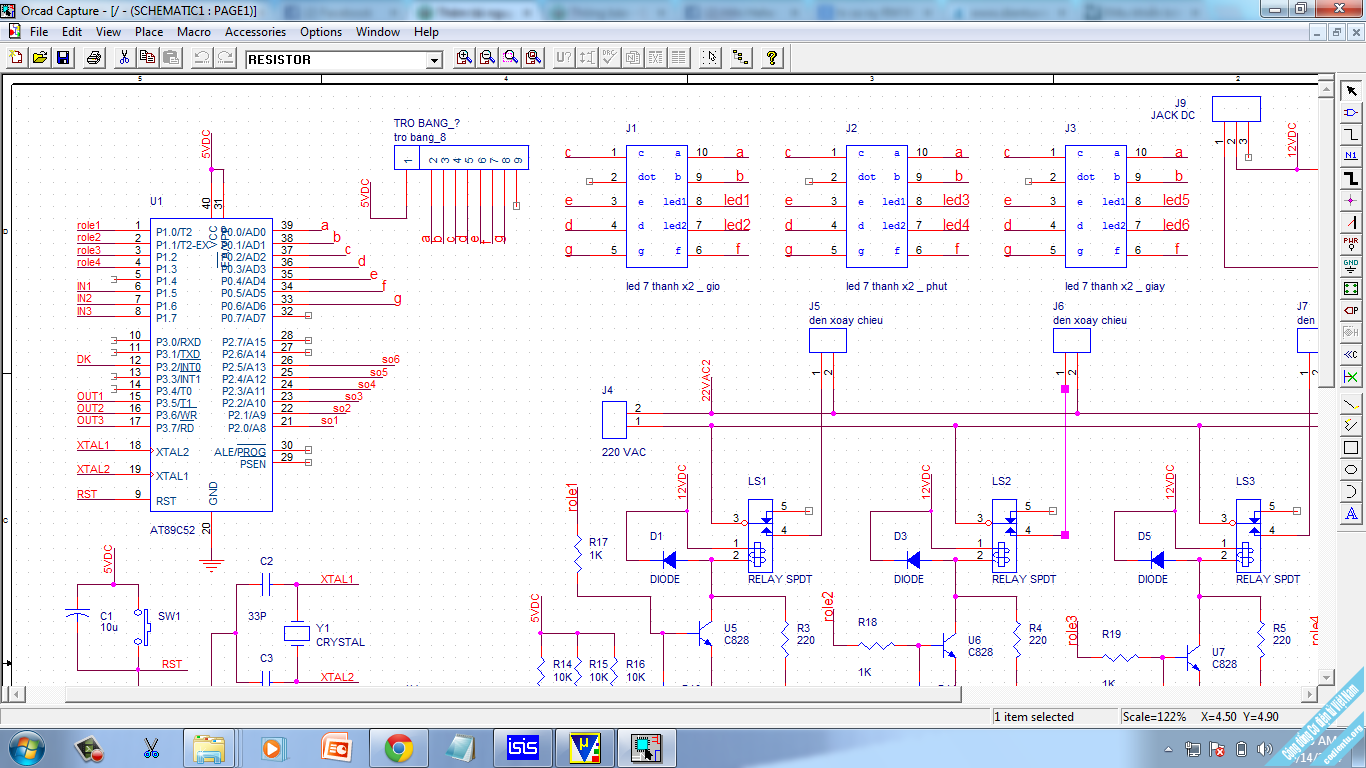
Task: Open the Windows Start menu orb
Action: coord(27,747)
